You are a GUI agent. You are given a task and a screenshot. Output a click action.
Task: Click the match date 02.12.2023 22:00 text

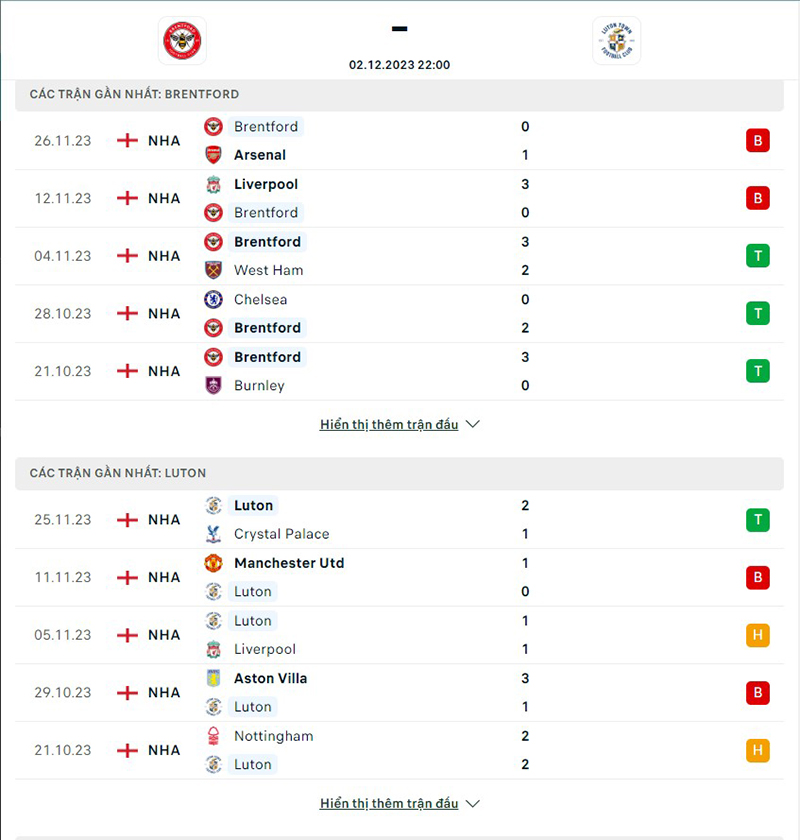(x=399, y=64)
